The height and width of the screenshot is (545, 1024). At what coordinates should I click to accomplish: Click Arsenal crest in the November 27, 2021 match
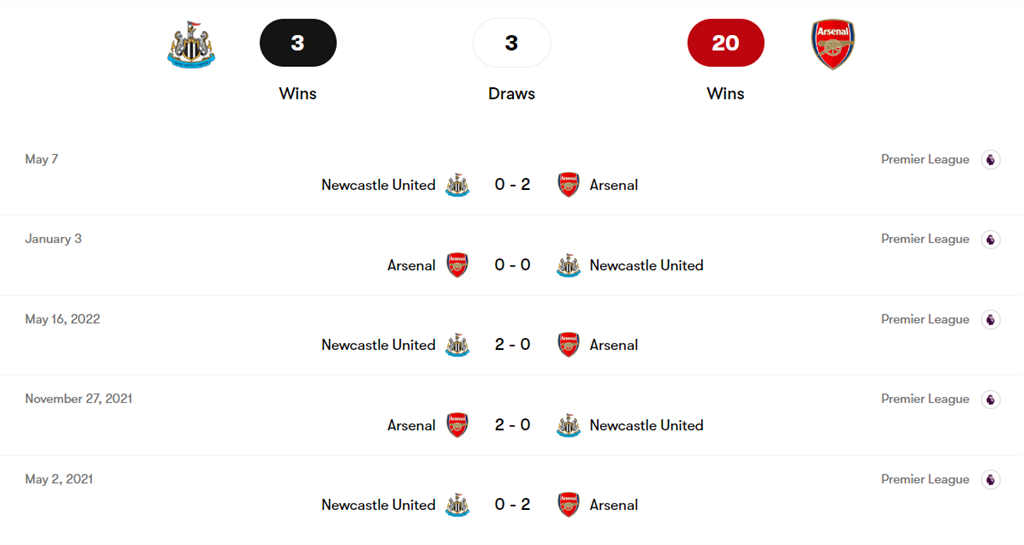click(457, 425)
